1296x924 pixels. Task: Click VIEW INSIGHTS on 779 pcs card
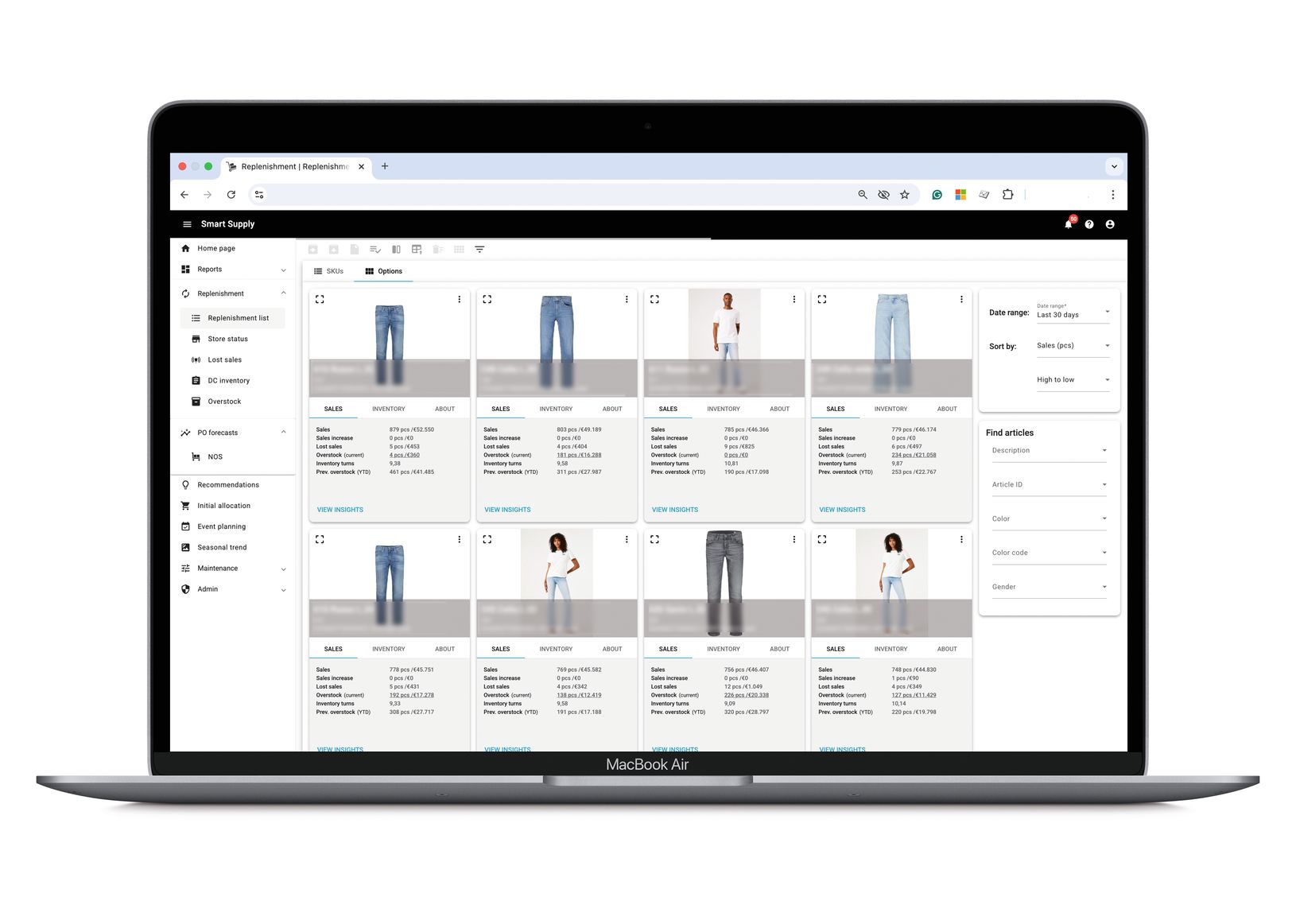pos(842,511)
